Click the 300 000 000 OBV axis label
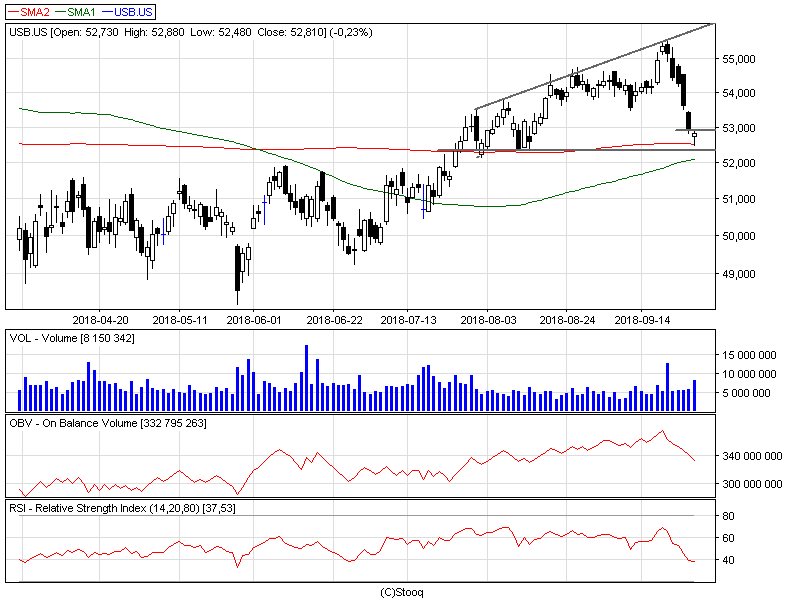 point(752,484)
